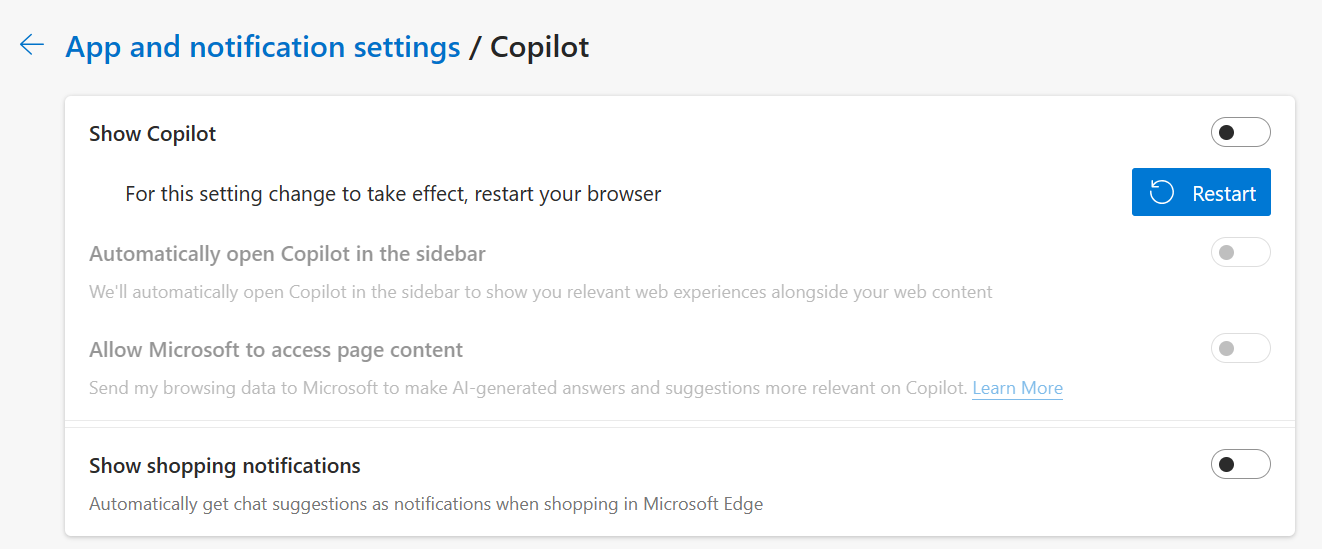
Task: Open App and notification settings breadcrumb
Action: [262, 47]
